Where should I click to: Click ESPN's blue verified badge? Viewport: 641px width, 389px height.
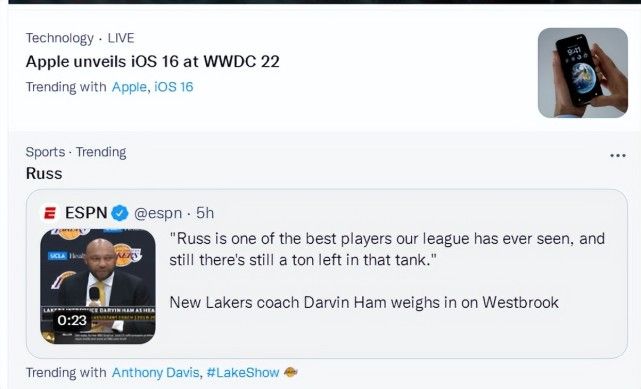pos(120,213)
